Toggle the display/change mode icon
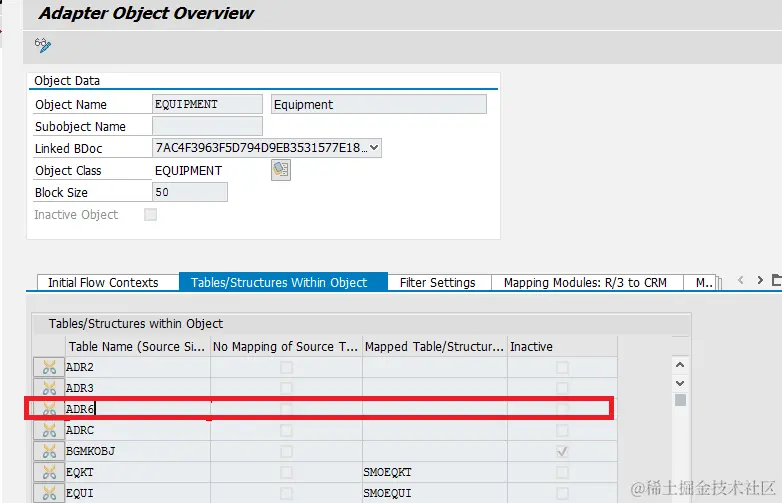Image resolution: width=782 pixels, height=503 pixels. (43, 45)
